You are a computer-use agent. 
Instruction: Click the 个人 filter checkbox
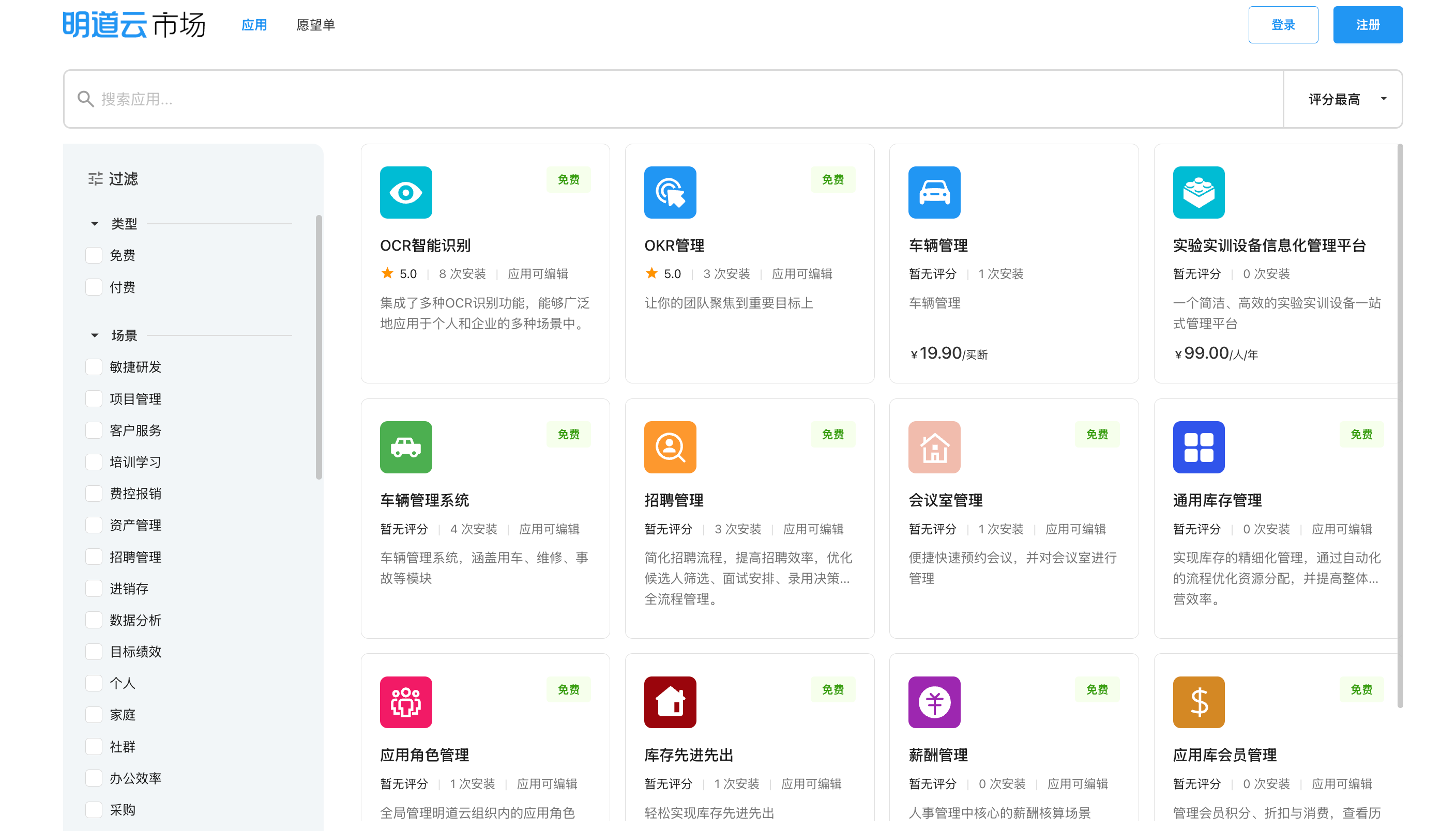94,683
